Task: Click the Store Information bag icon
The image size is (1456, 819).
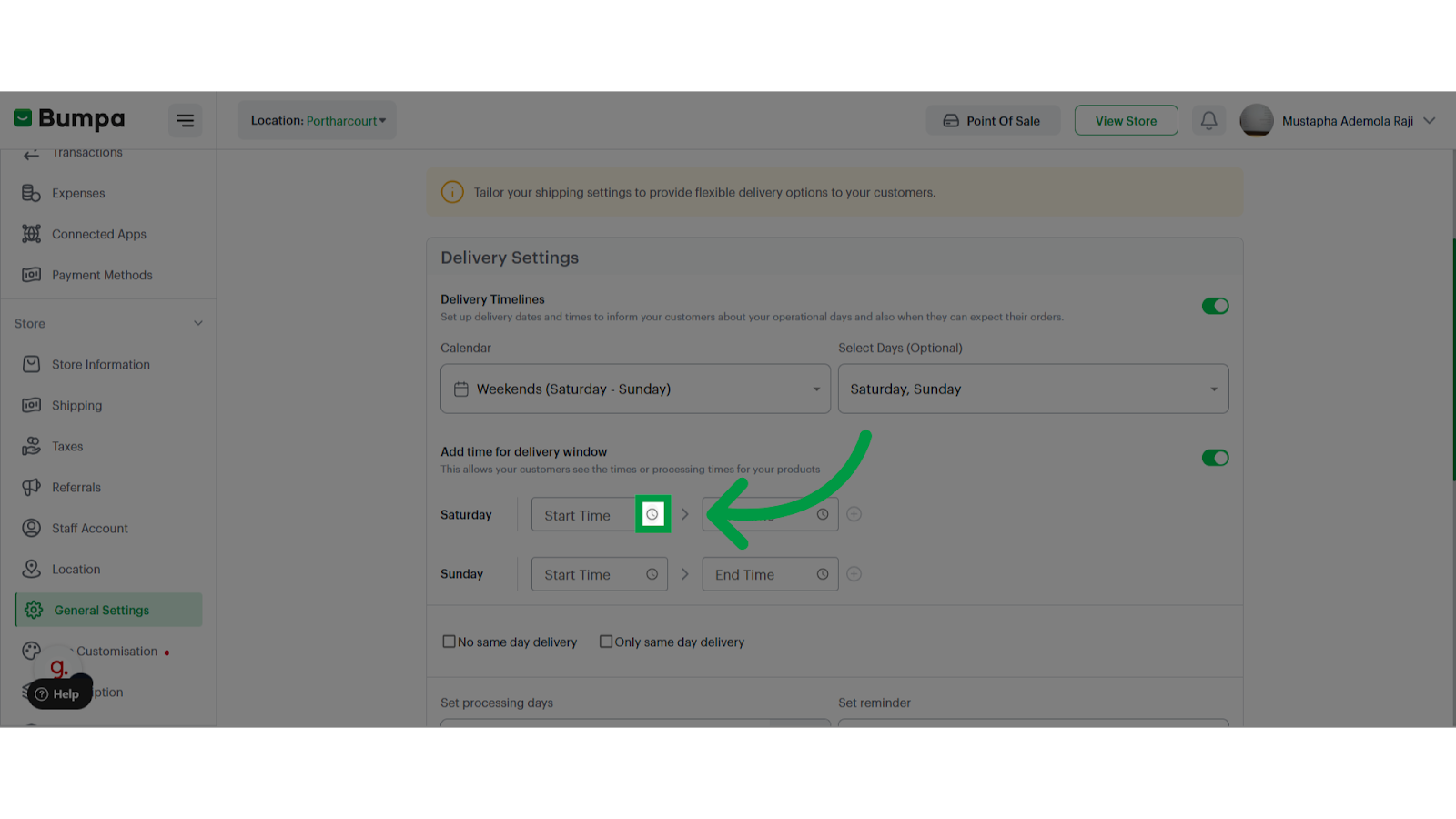Action: (32, 364)
